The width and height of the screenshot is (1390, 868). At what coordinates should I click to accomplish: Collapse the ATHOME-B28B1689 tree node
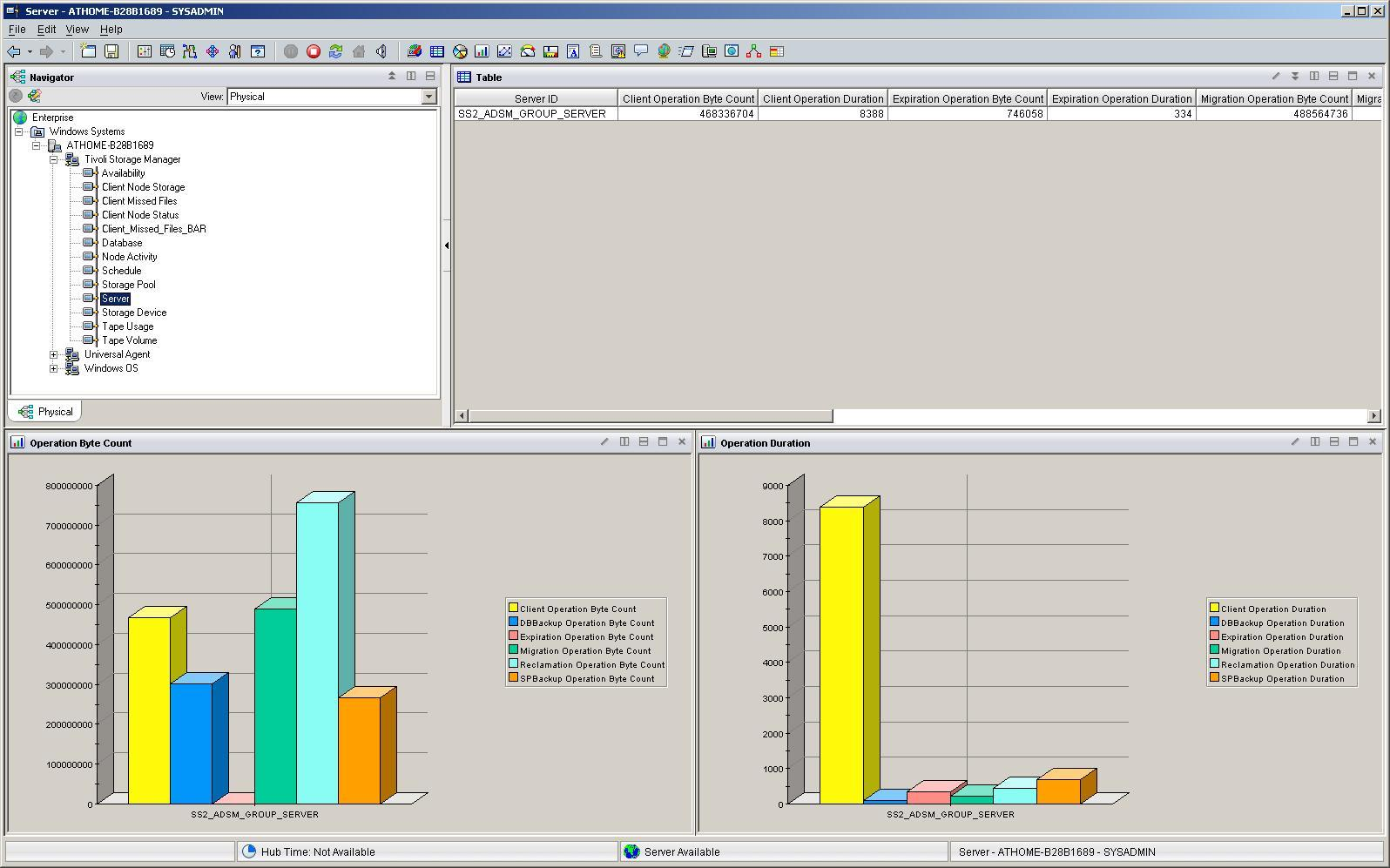pos(37,145)
